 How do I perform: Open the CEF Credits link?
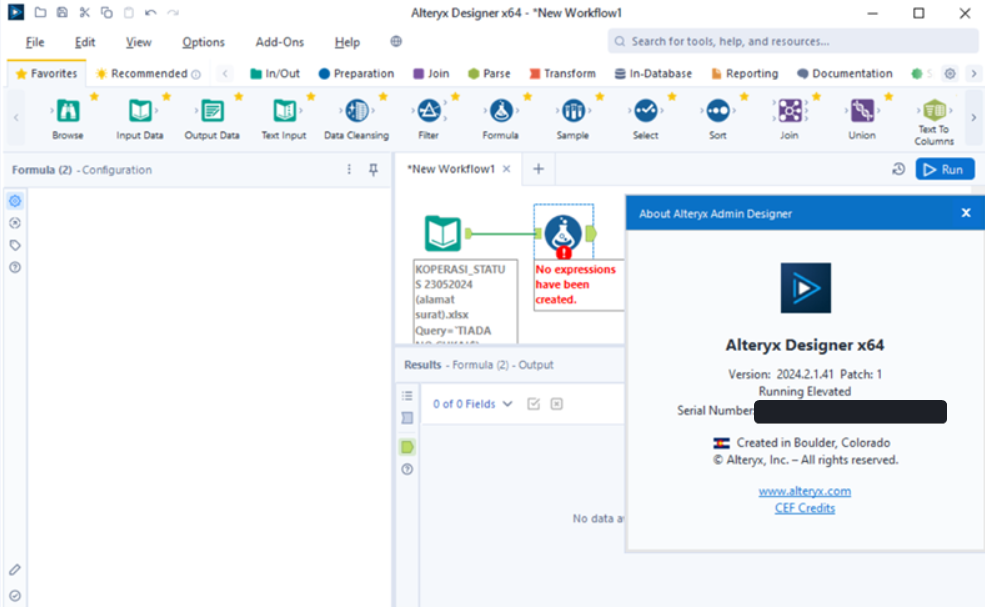pyautogui.click(x=804, y=507)
